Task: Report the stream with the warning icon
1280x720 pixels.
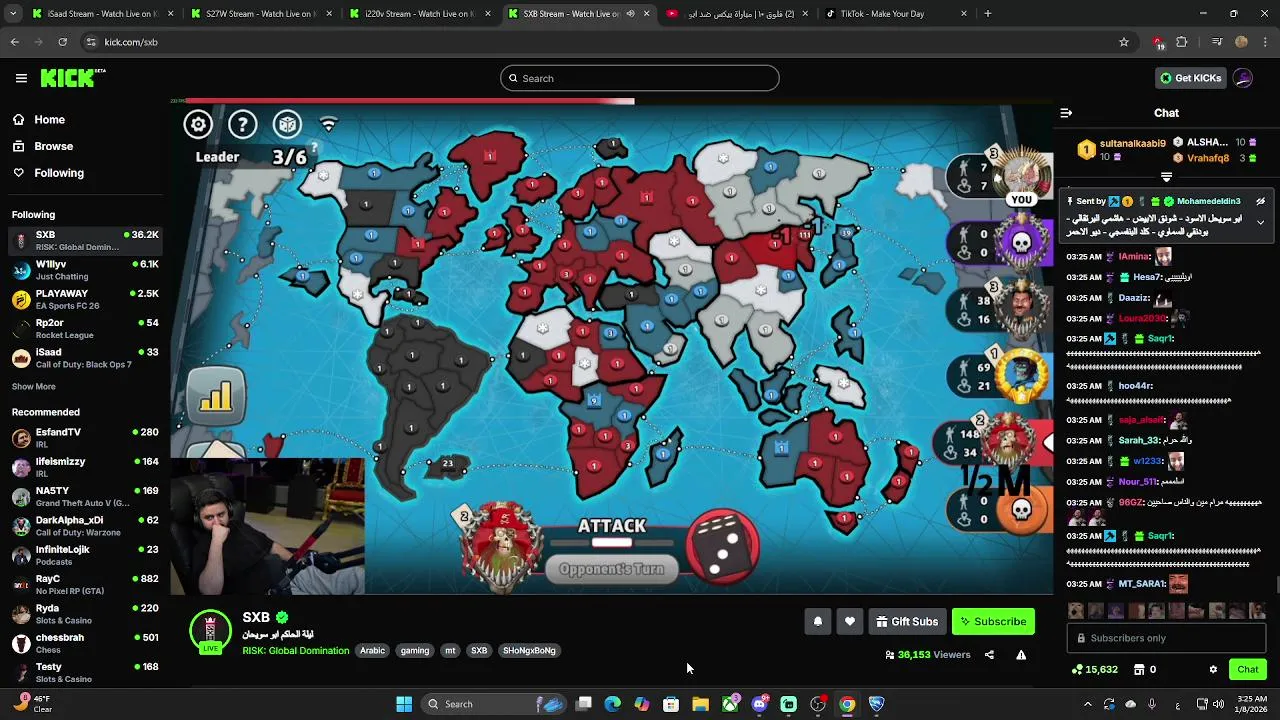Action: [x=1021, y=655]
